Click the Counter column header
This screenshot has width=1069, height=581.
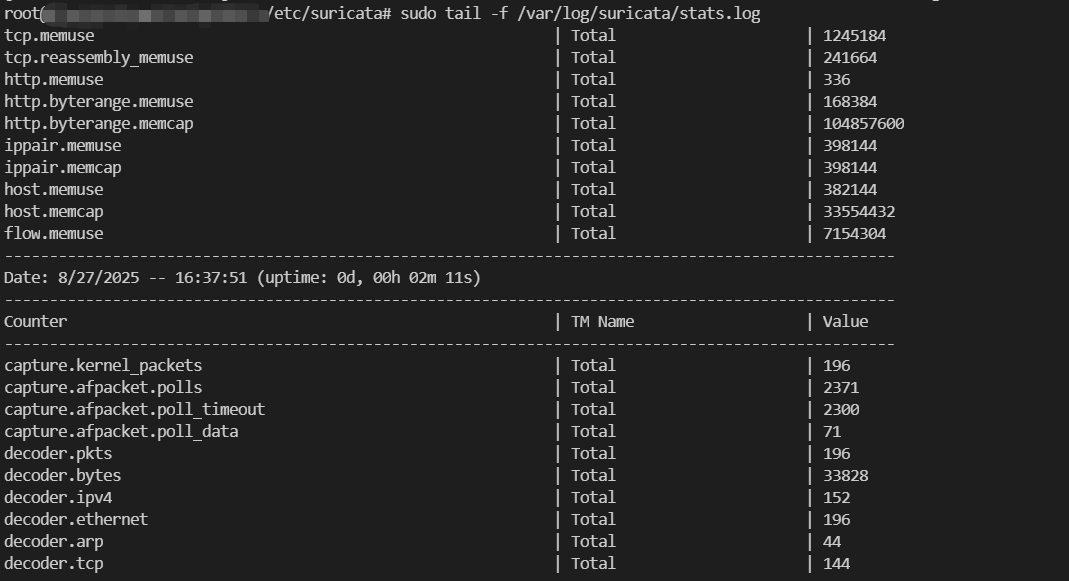point(36,321)
